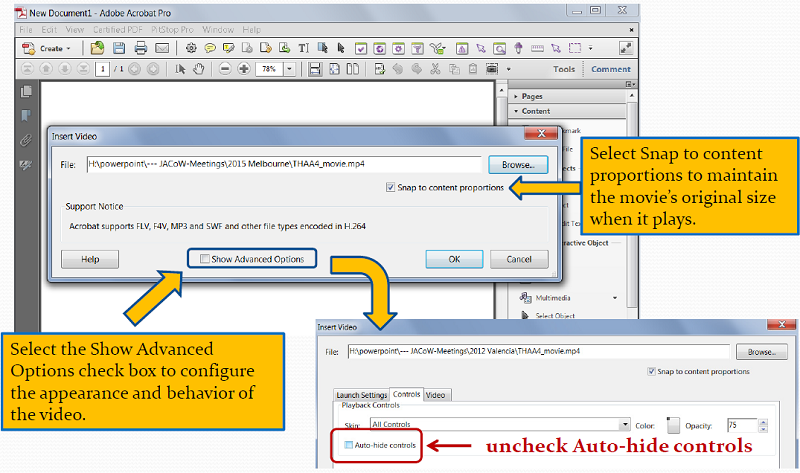Viewport: 800px width, 473px height.
Task: Click the Email envelope toolbar icon
Action: 163,48
